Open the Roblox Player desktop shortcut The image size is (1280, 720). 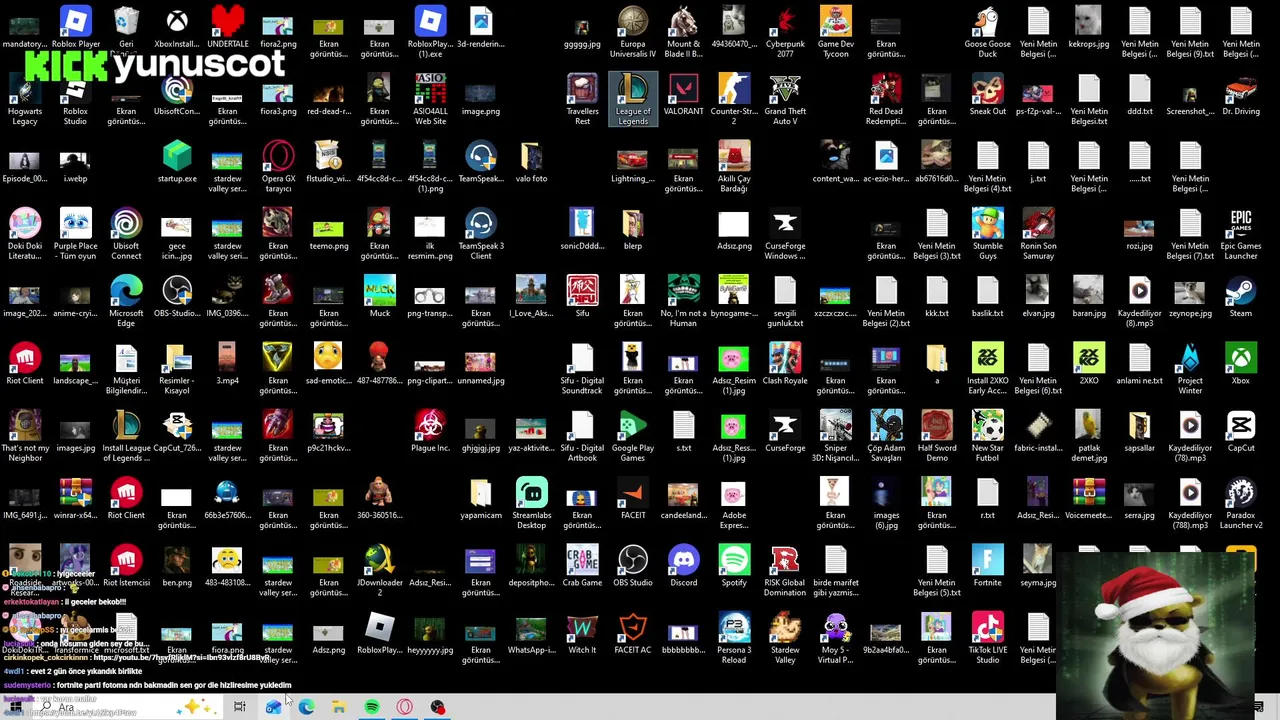point(76,27)
